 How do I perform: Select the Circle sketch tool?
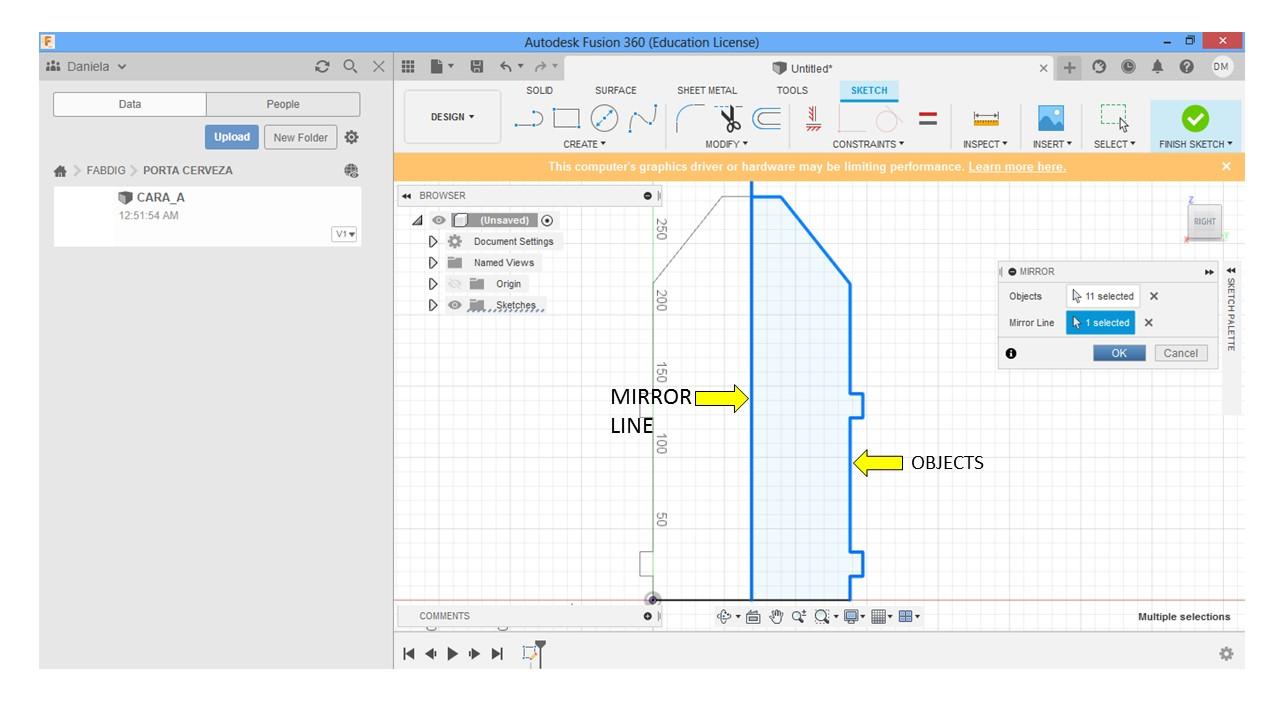tap(605, 119)
